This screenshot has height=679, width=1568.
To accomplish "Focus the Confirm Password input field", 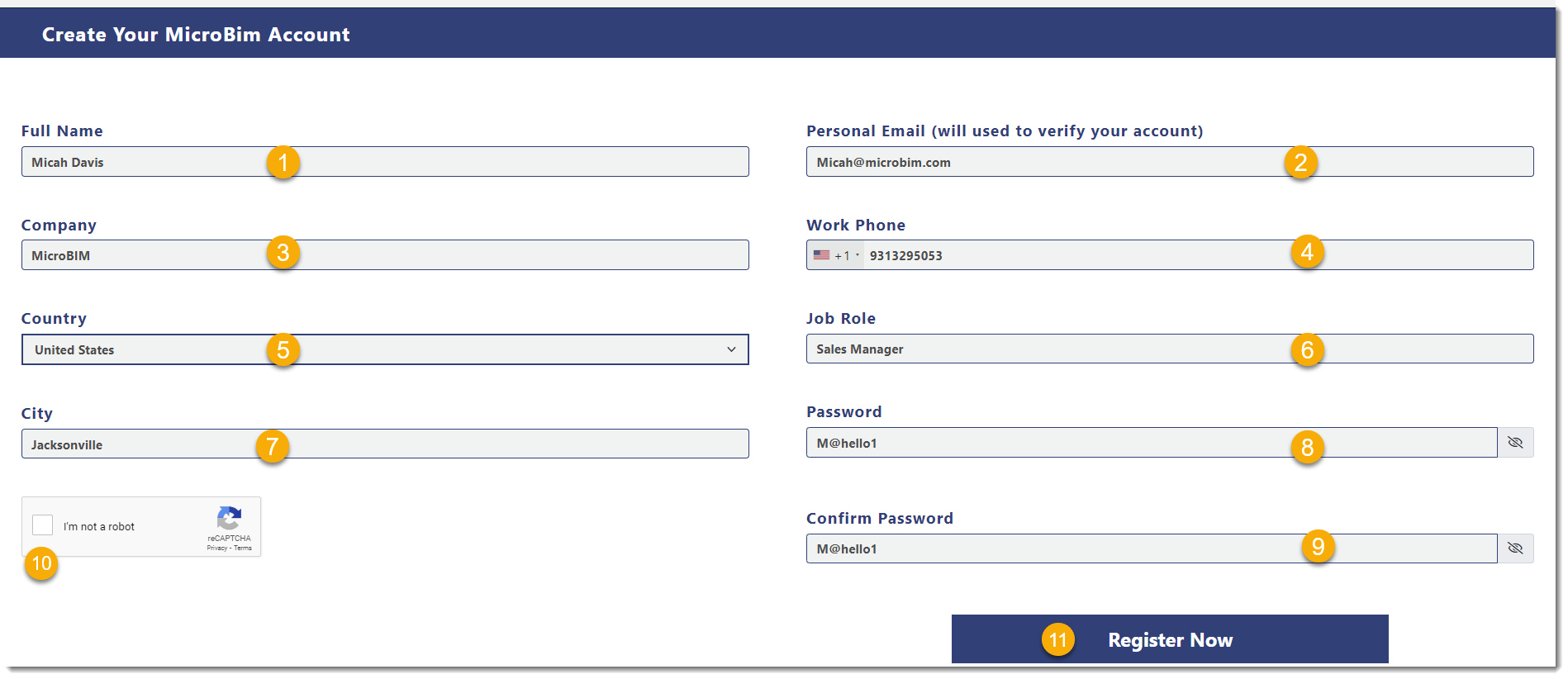I will 1152,548.
